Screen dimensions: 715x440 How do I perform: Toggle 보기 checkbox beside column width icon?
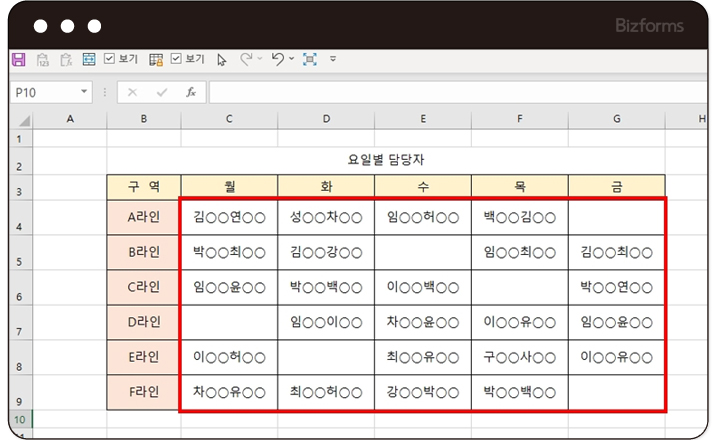109,58
